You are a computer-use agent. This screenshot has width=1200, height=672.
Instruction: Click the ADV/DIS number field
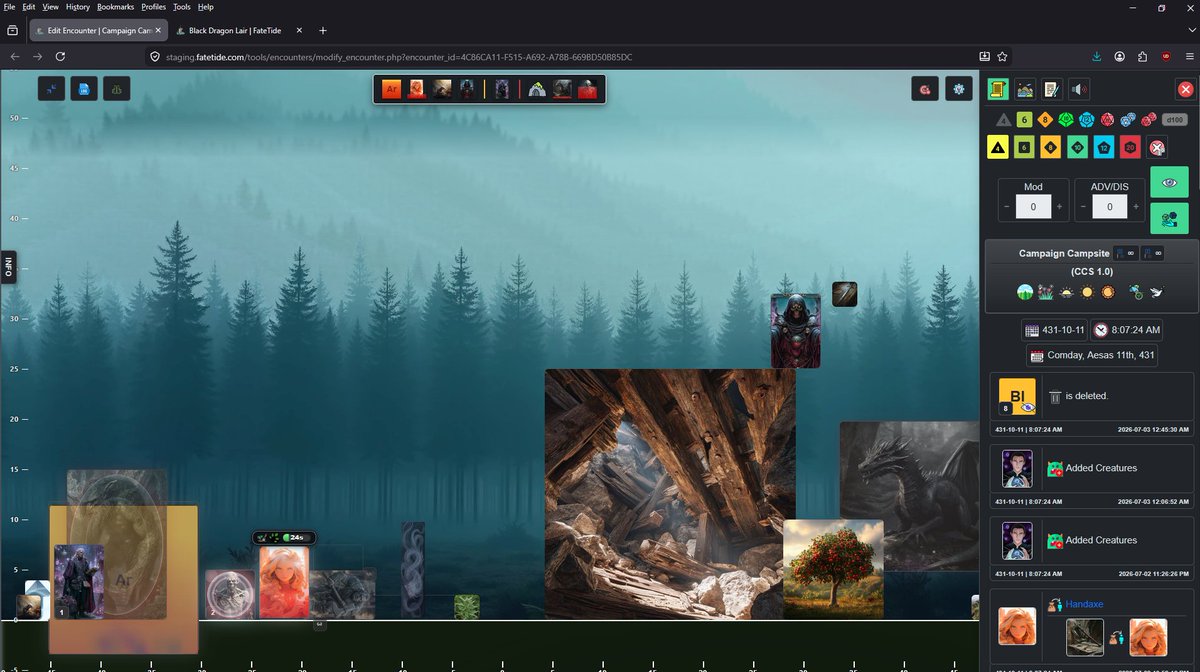(x=1110, y=207)
